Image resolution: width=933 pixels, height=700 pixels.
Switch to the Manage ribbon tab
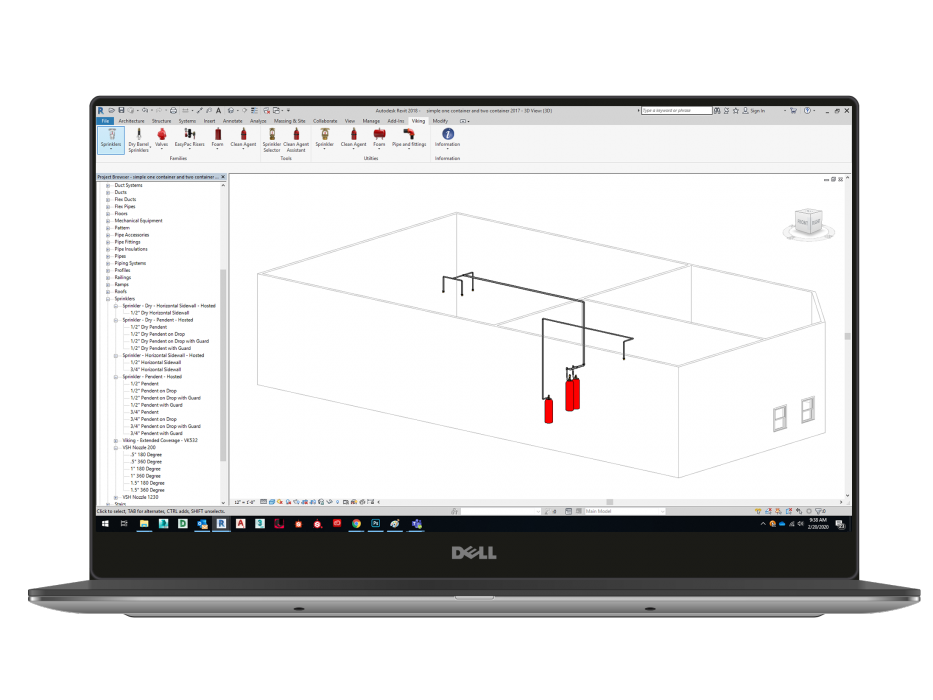(371, 121)
